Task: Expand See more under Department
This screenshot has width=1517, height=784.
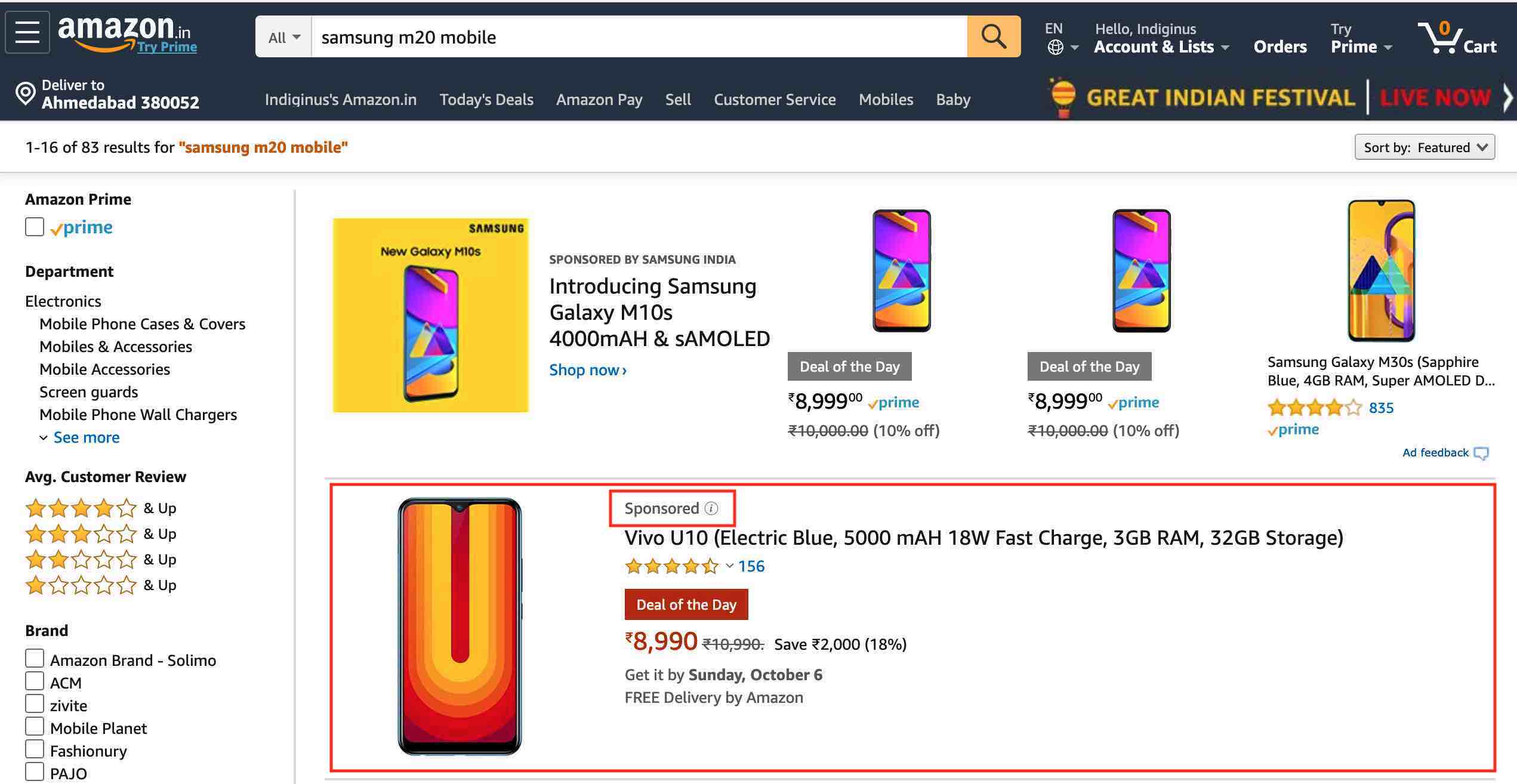Action: pyautogui.click(x=85, y=437)
